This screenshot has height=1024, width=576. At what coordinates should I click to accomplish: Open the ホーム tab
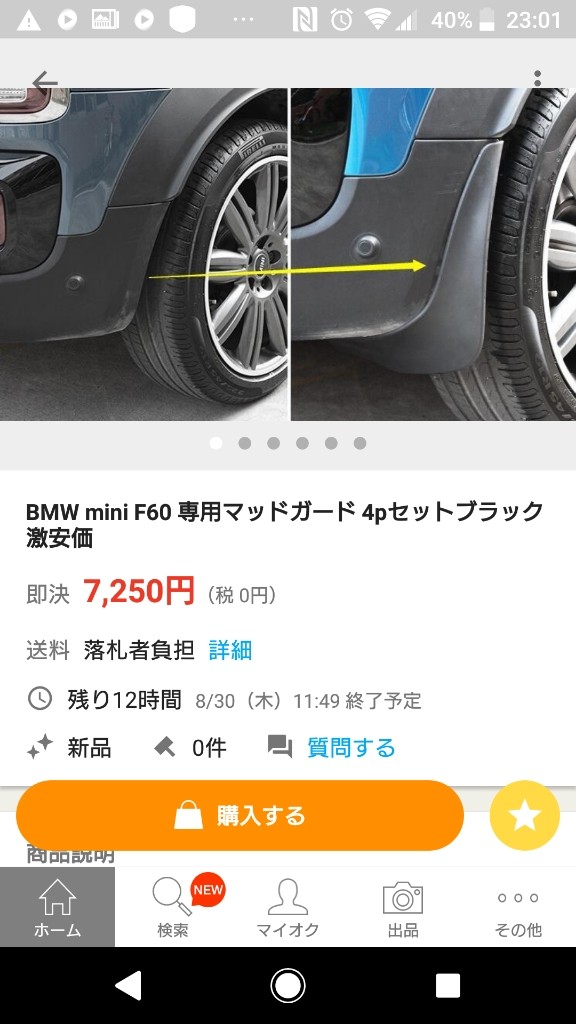[x=57, y=907]
